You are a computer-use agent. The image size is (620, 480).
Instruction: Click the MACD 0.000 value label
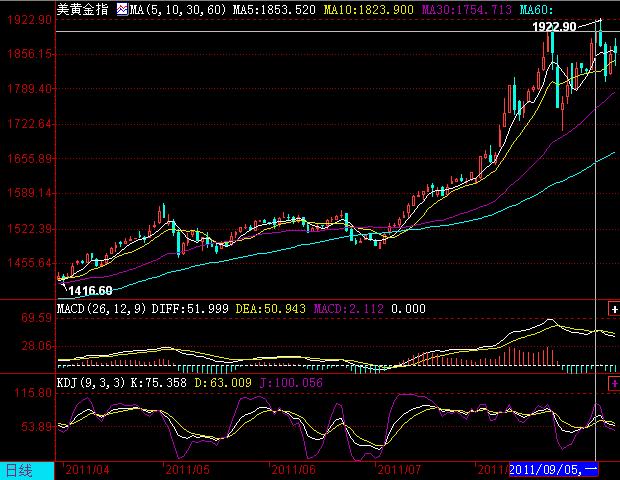click(x=408, y=308)
